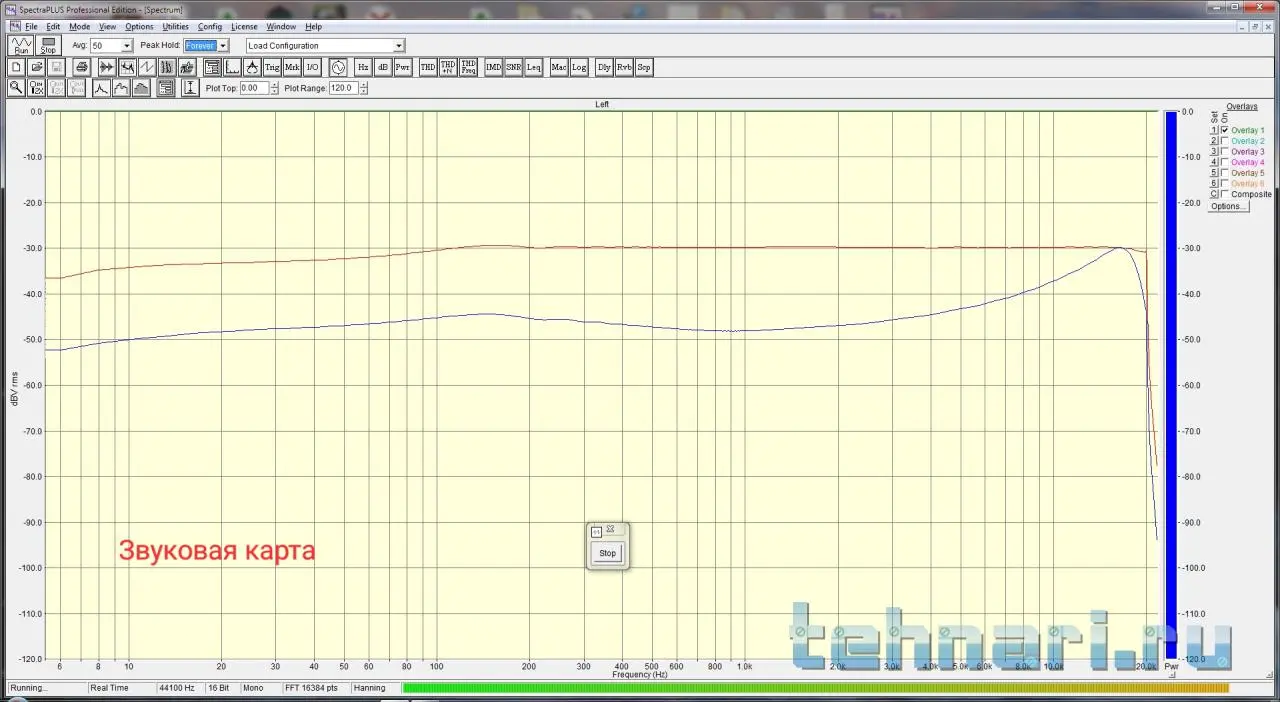Open the View menu
This screenshot has width=1280, height=702.
107,27
